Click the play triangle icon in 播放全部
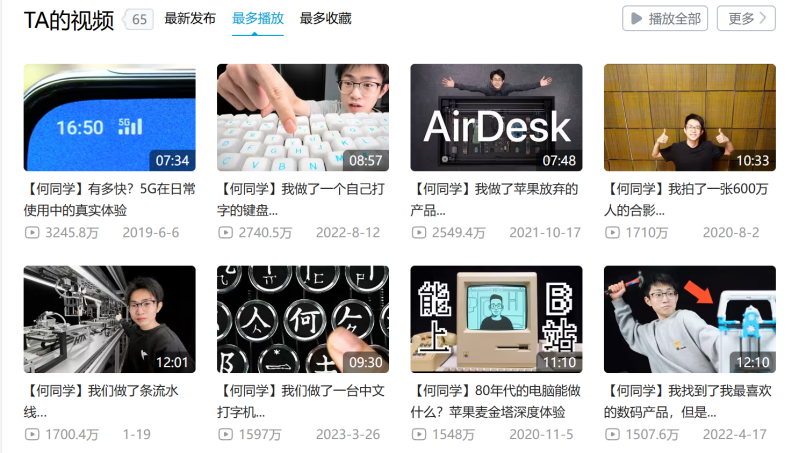The image size is (792, 453). click(x=636, y=19)
